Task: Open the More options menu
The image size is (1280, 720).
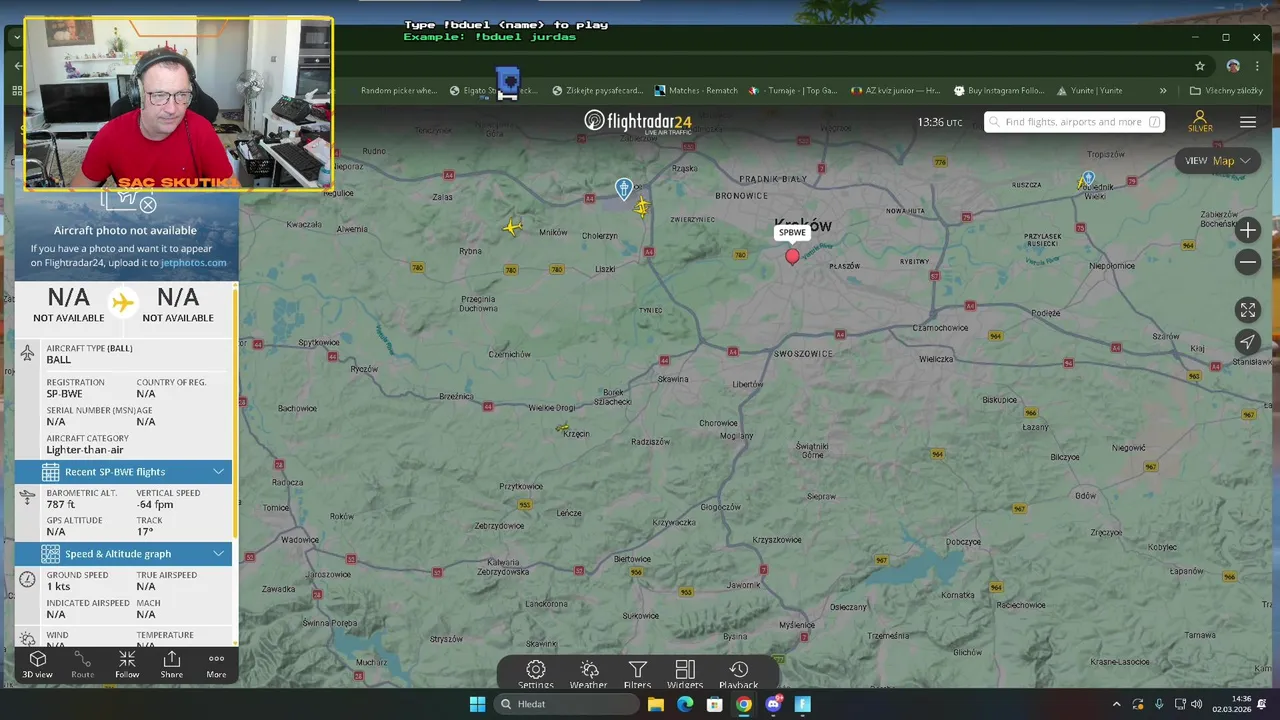Action: tap(216, 665)
